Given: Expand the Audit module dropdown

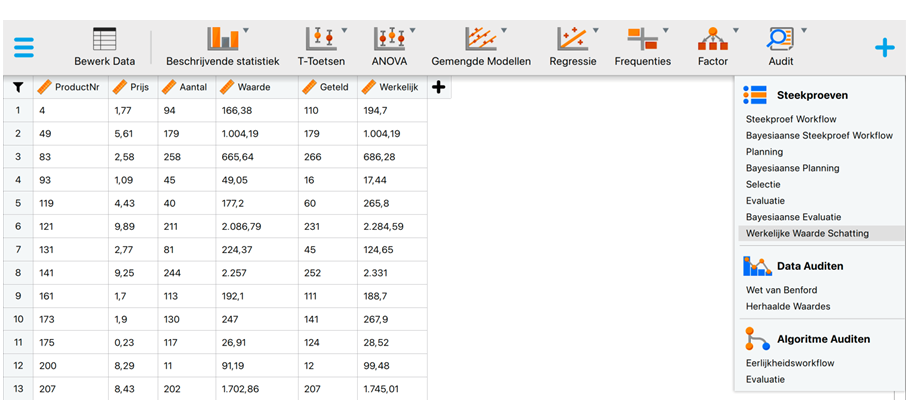Looking at the screenshot, I should [x=803, y=31].
